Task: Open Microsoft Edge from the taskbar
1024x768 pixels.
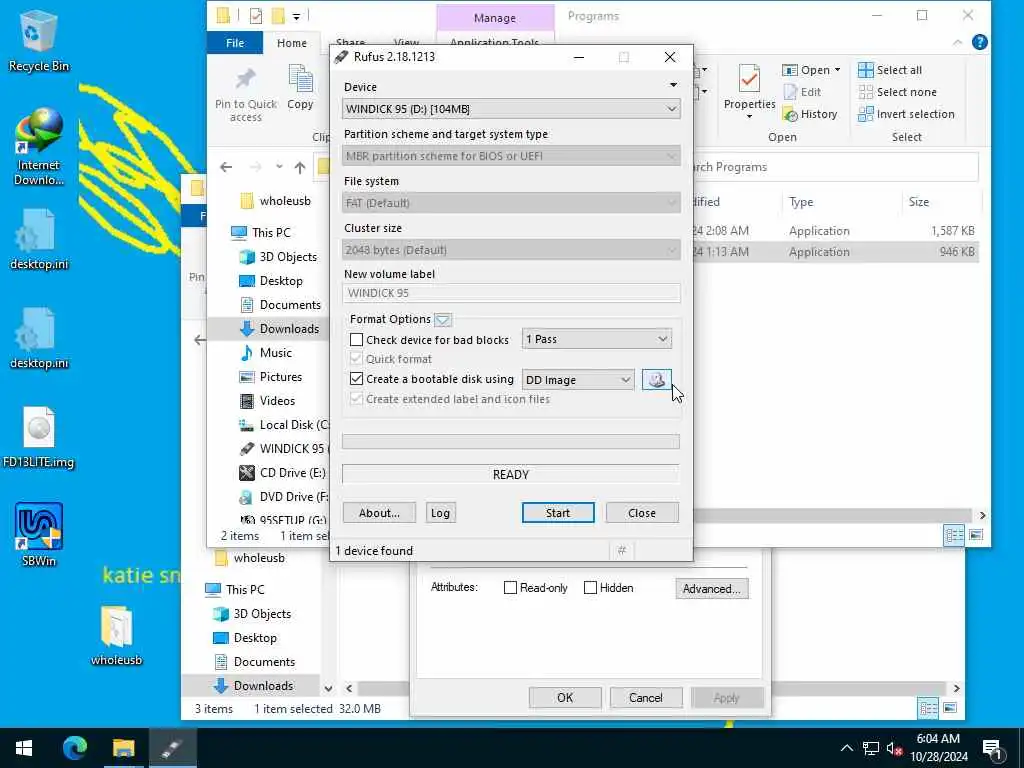Action: [74, 748]
